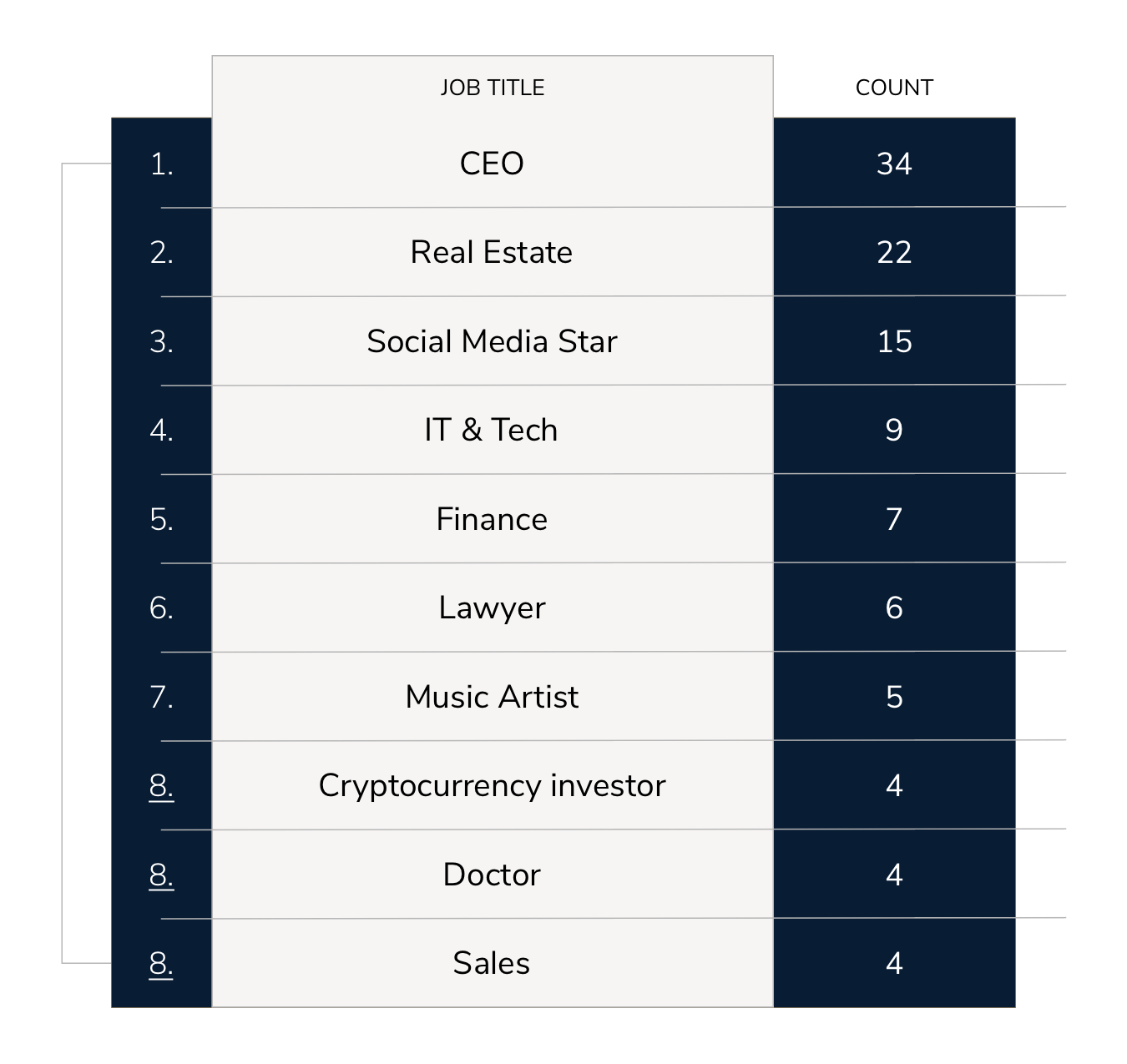
Task: Click the underlined rank 8 beside Sales
Action: coord(161,964)
